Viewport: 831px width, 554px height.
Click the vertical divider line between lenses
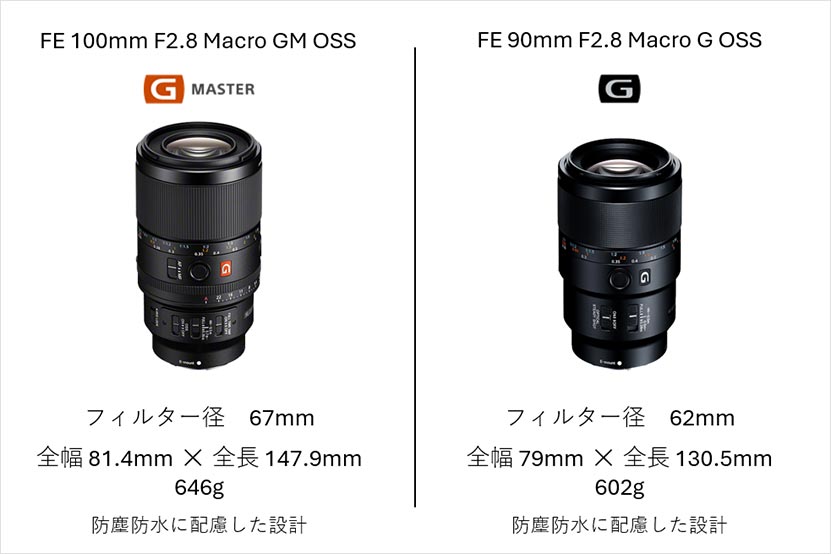[415, 277]
